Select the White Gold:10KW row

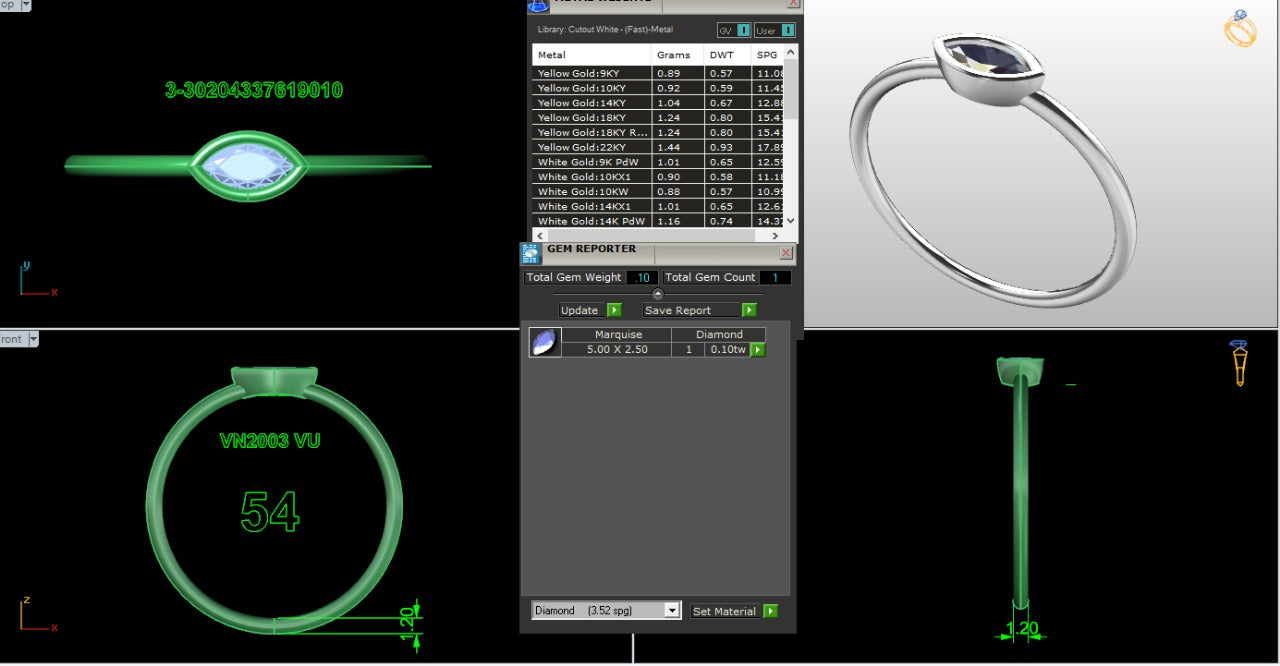tap(658, 192)
